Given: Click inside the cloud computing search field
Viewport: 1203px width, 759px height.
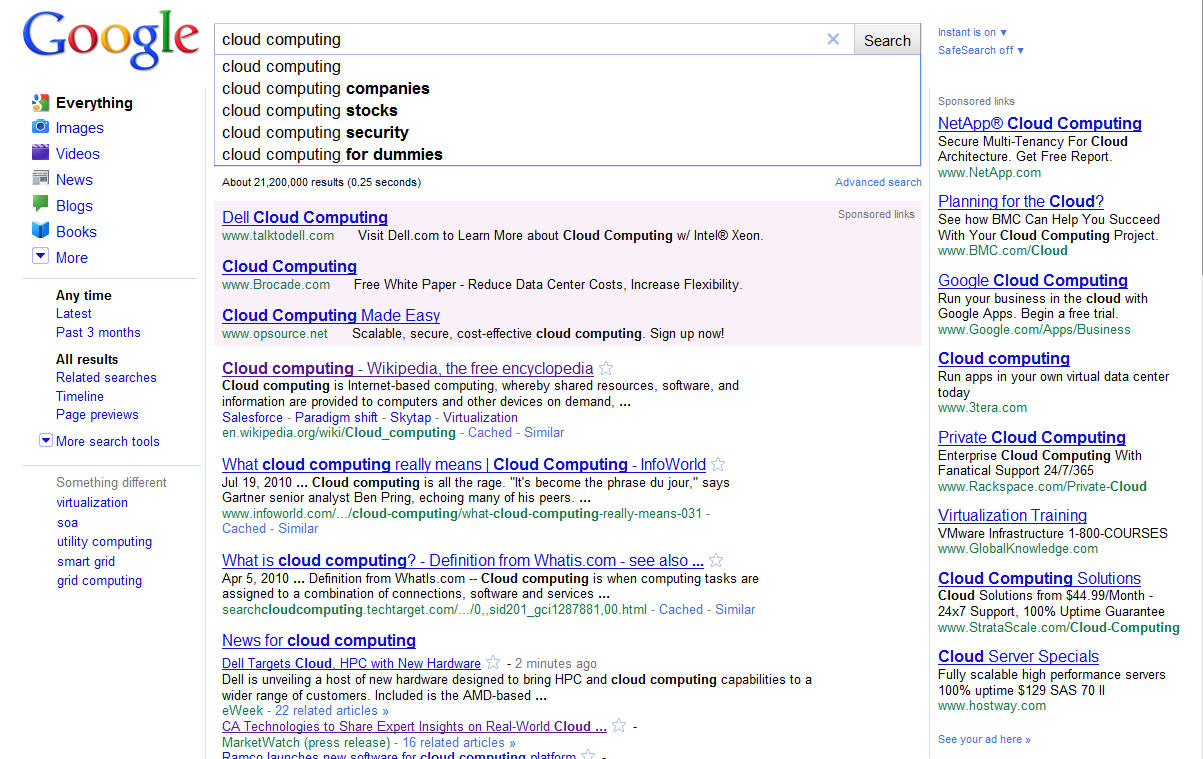Looking at the screenshot, I should [520, 40].
